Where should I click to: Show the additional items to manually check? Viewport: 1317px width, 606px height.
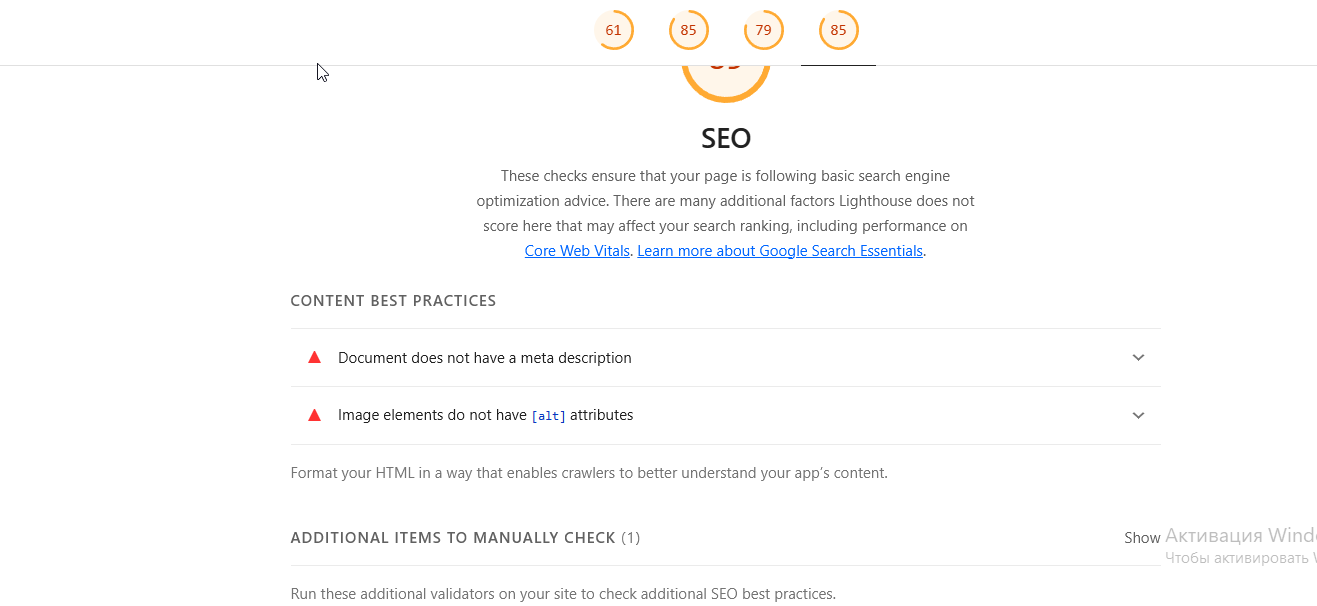(x=1142, y=538)
